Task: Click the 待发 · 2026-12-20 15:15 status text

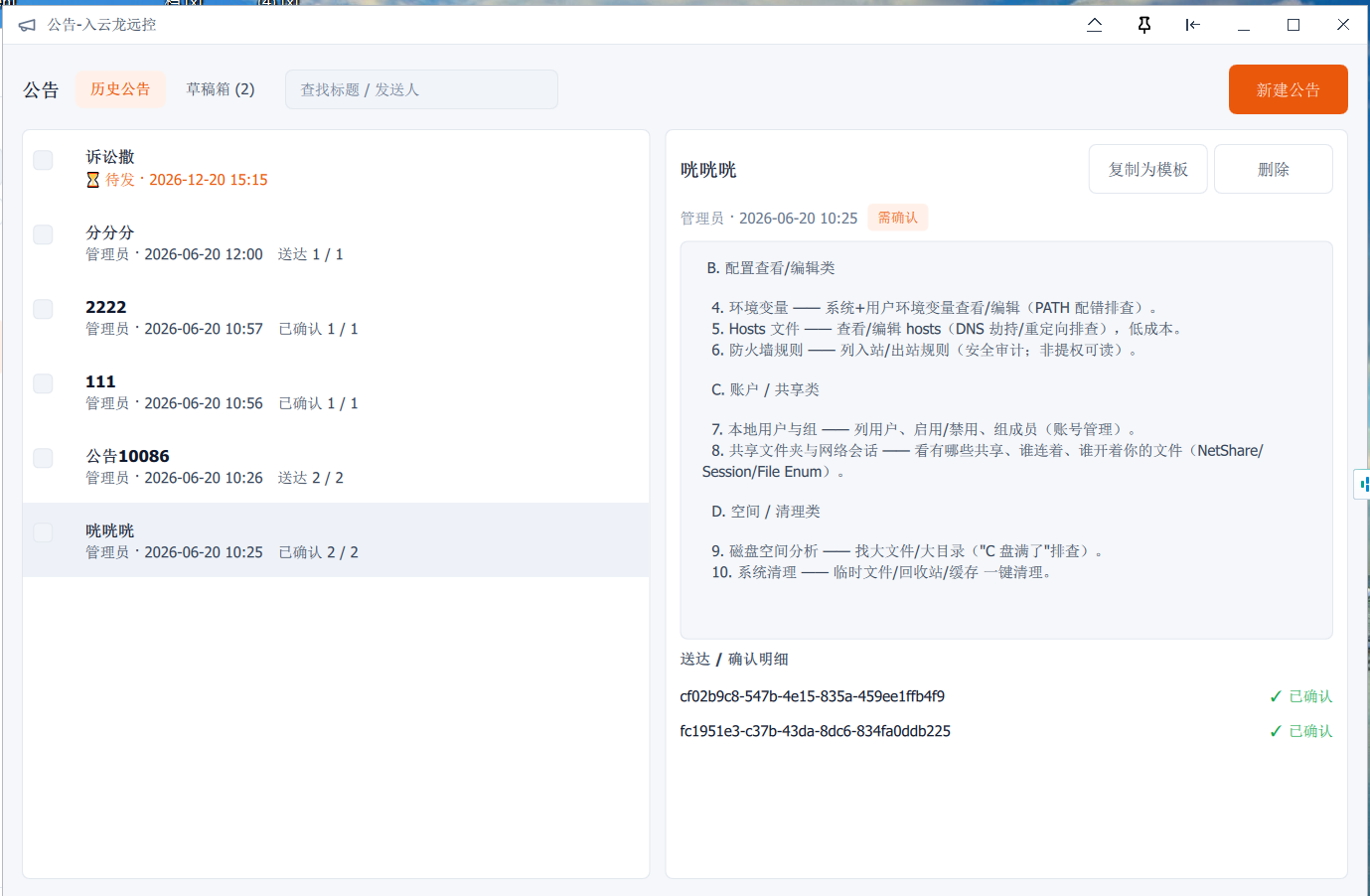Action: [187, 180]
